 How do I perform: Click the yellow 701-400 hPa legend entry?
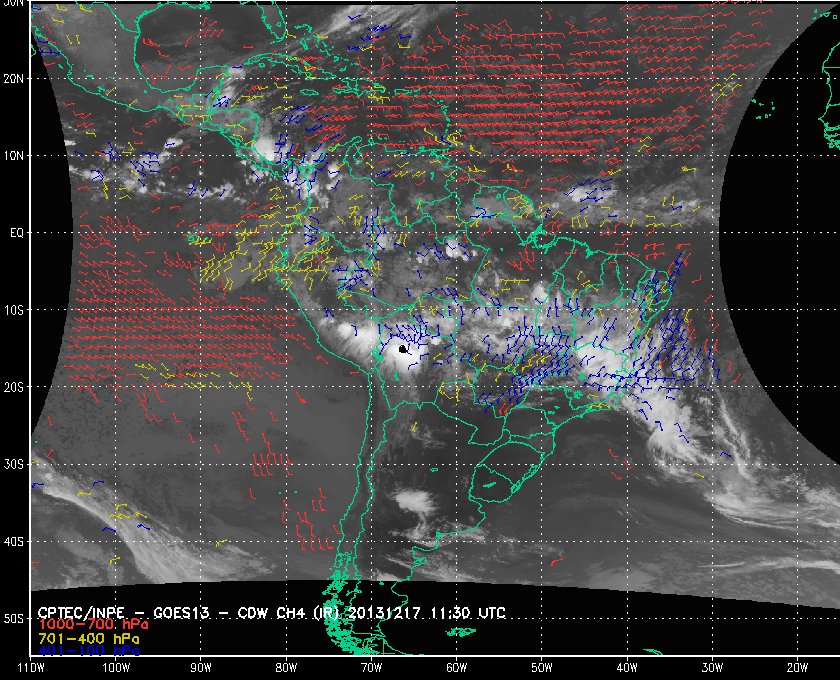coord(89,639)
